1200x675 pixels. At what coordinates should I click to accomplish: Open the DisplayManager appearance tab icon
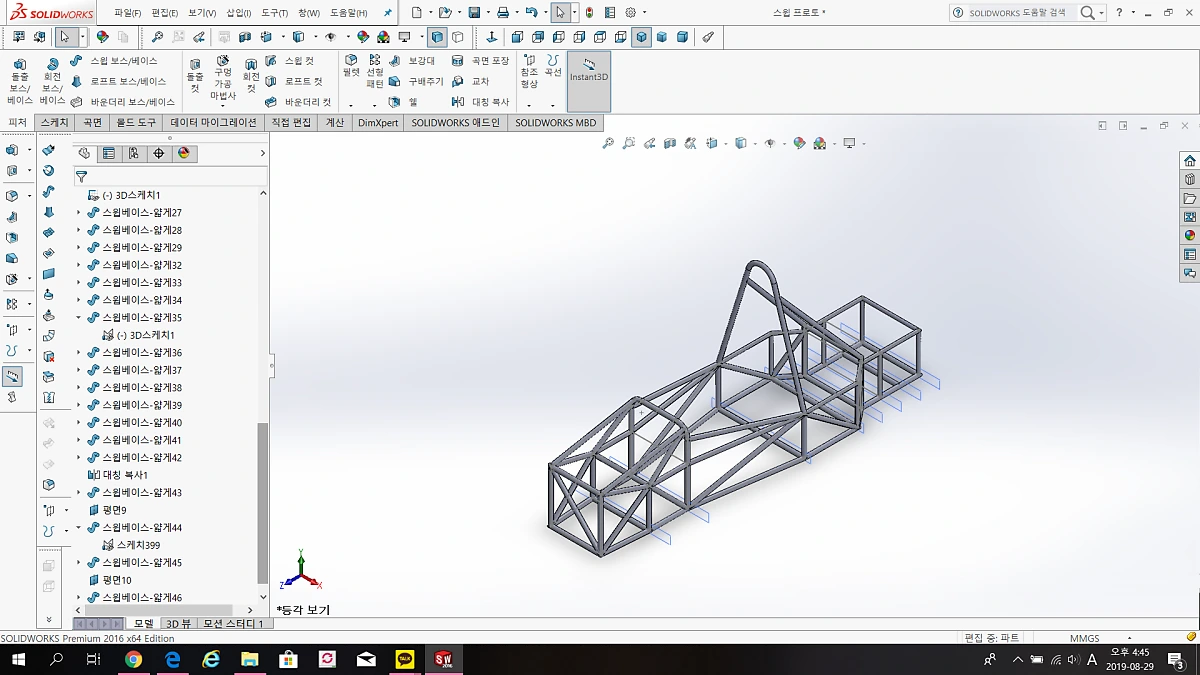183,153
